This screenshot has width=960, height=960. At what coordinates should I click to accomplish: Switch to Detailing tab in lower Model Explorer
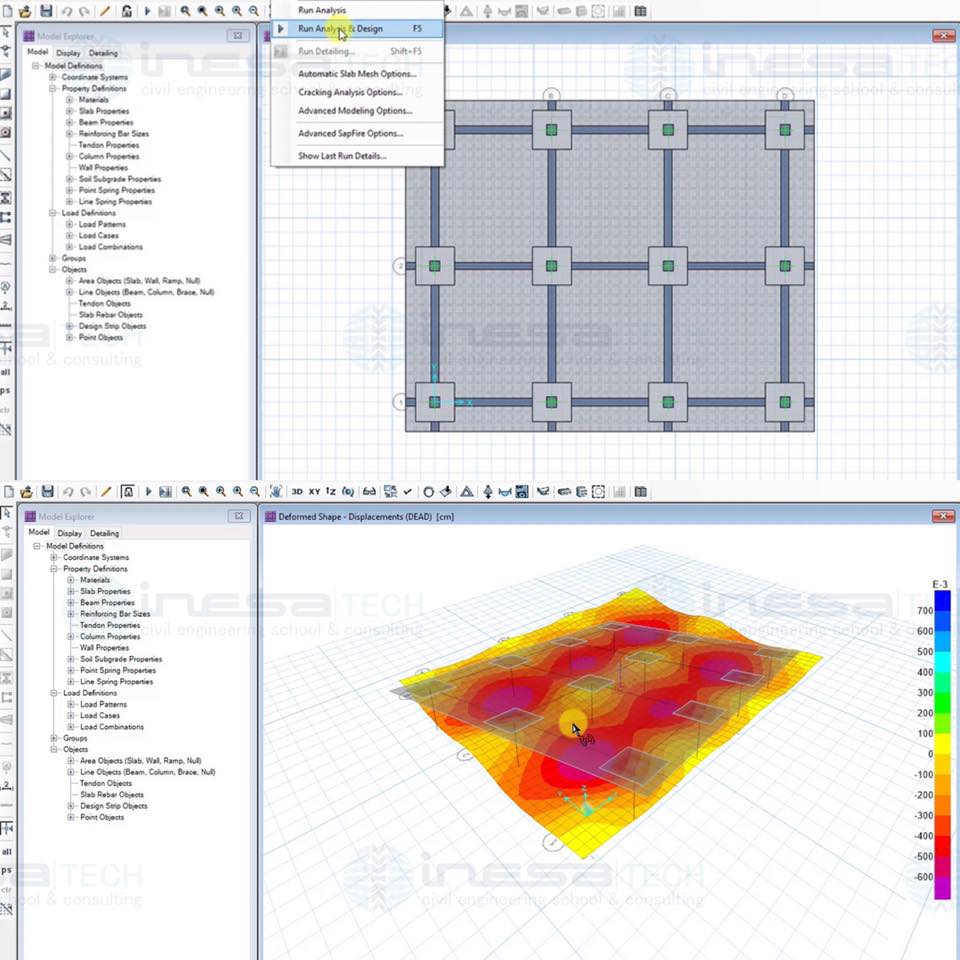pos(104,533)
